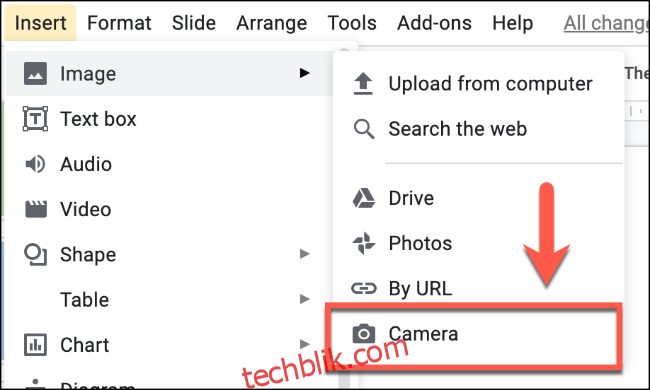Viewport: 650px width, 390px height.
Task: Click the upload arrow icon
Action: click(x=363, y=83)
